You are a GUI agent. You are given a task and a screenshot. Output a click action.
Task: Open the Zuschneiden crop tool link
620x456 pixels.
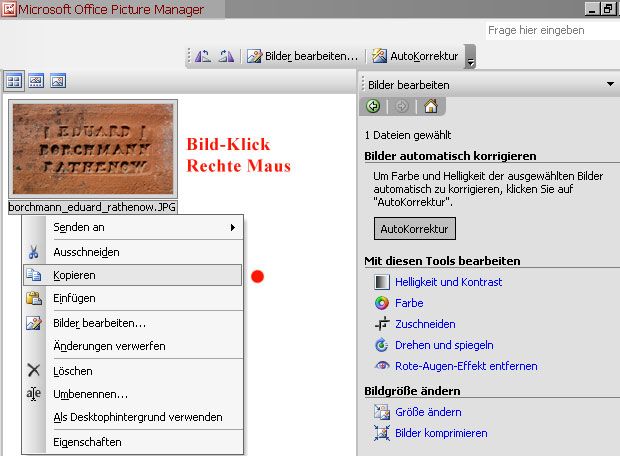click(425, 324)
